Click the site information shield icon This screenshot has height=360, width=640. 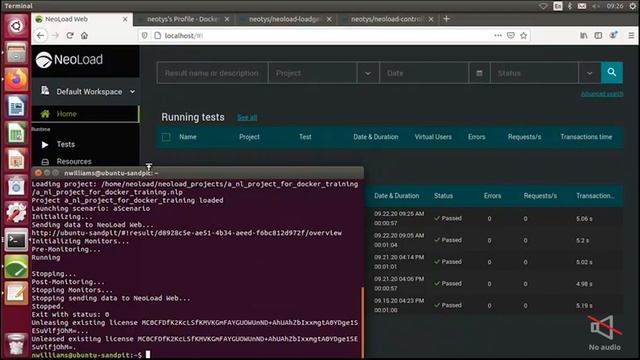point(144,36)
